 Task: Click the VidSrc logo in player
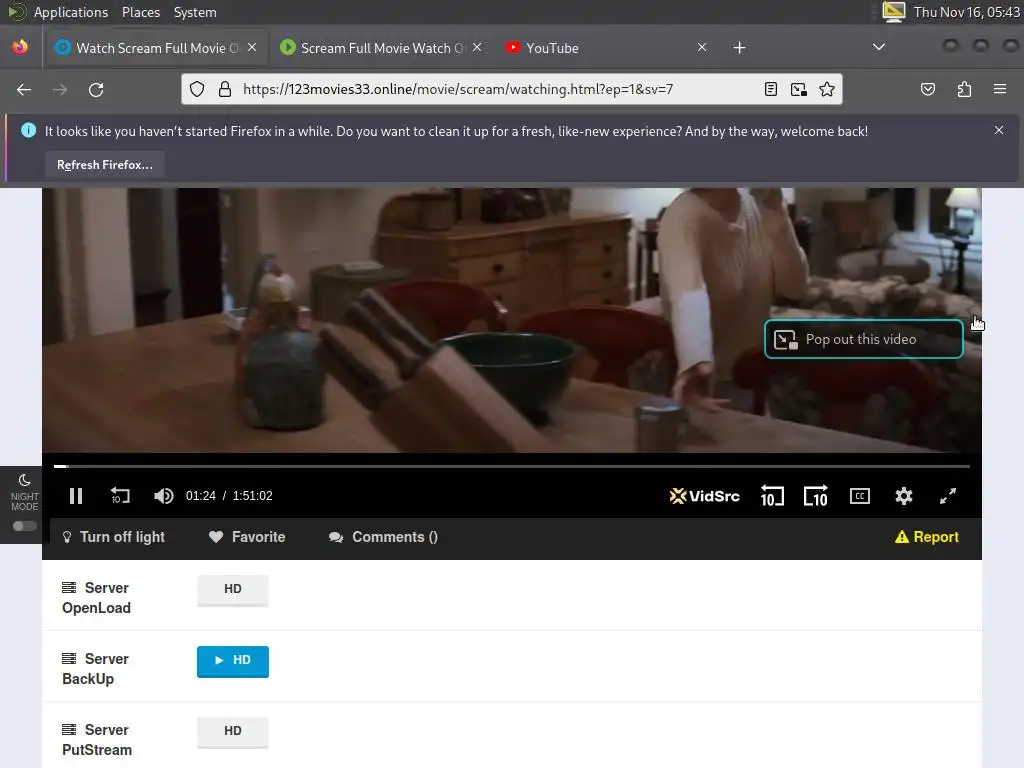coord(705,496)
